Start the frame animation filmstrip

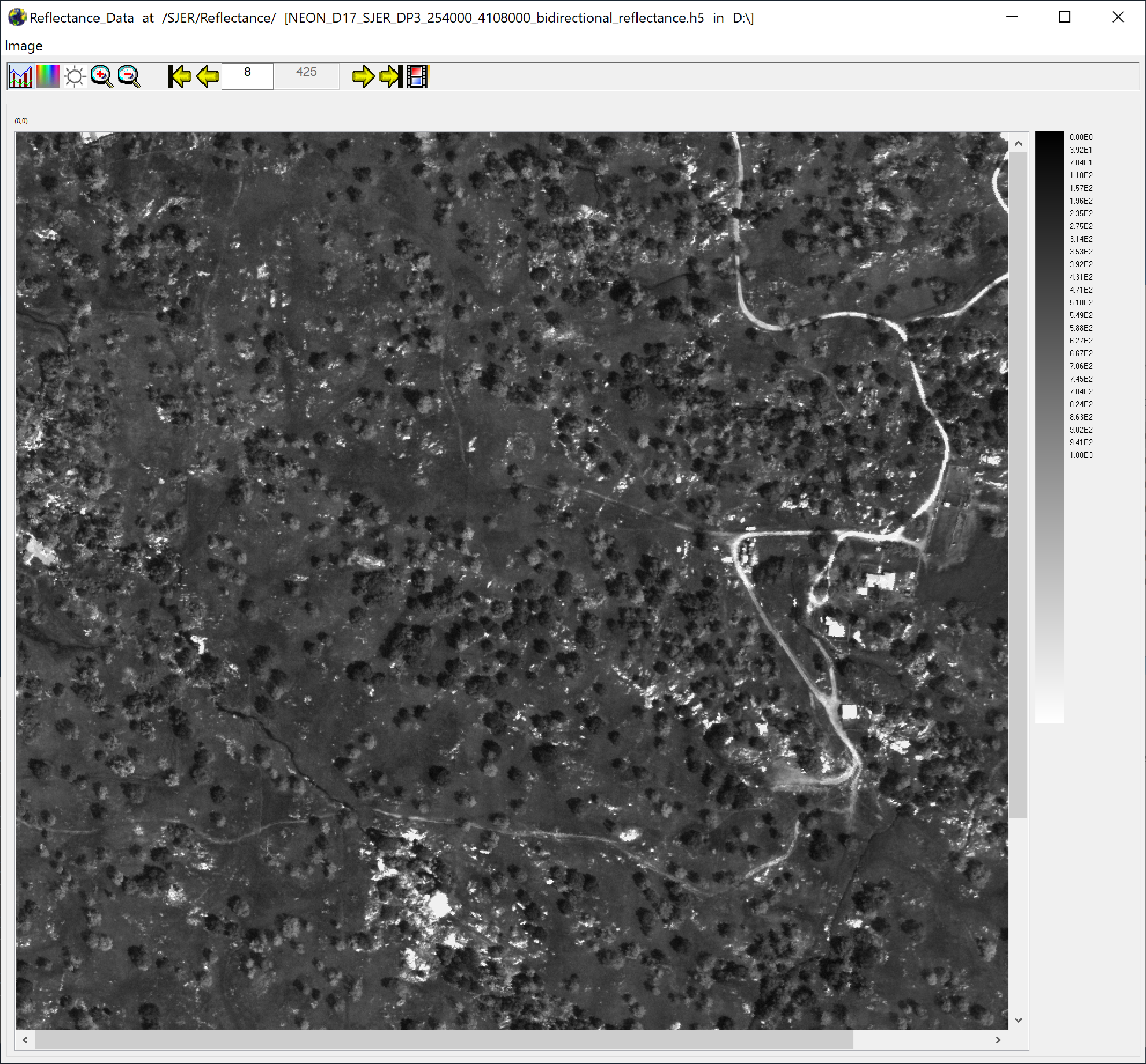click(x=417, y=76)
